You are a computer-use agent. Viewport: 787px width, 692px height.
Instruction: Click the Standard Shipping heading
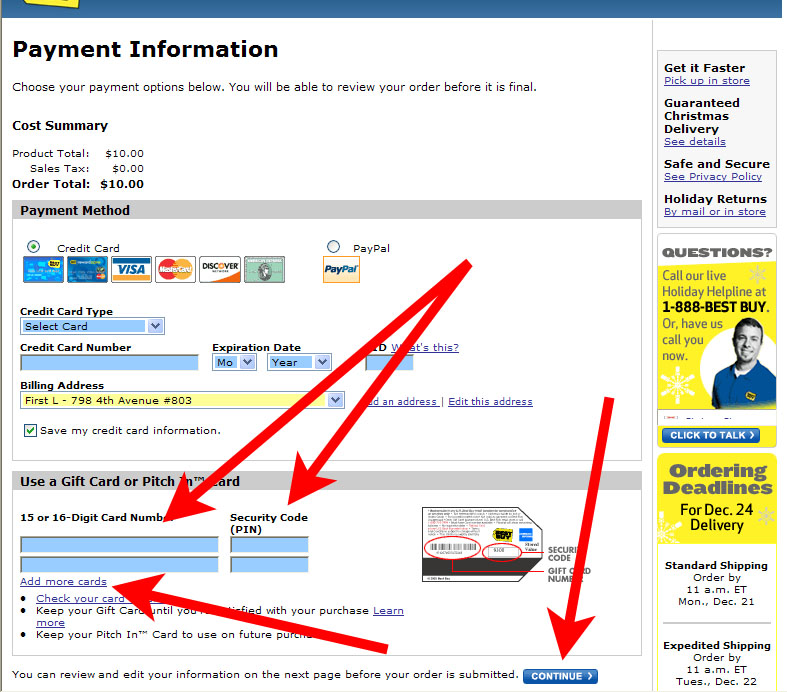[x=716, y=566]
